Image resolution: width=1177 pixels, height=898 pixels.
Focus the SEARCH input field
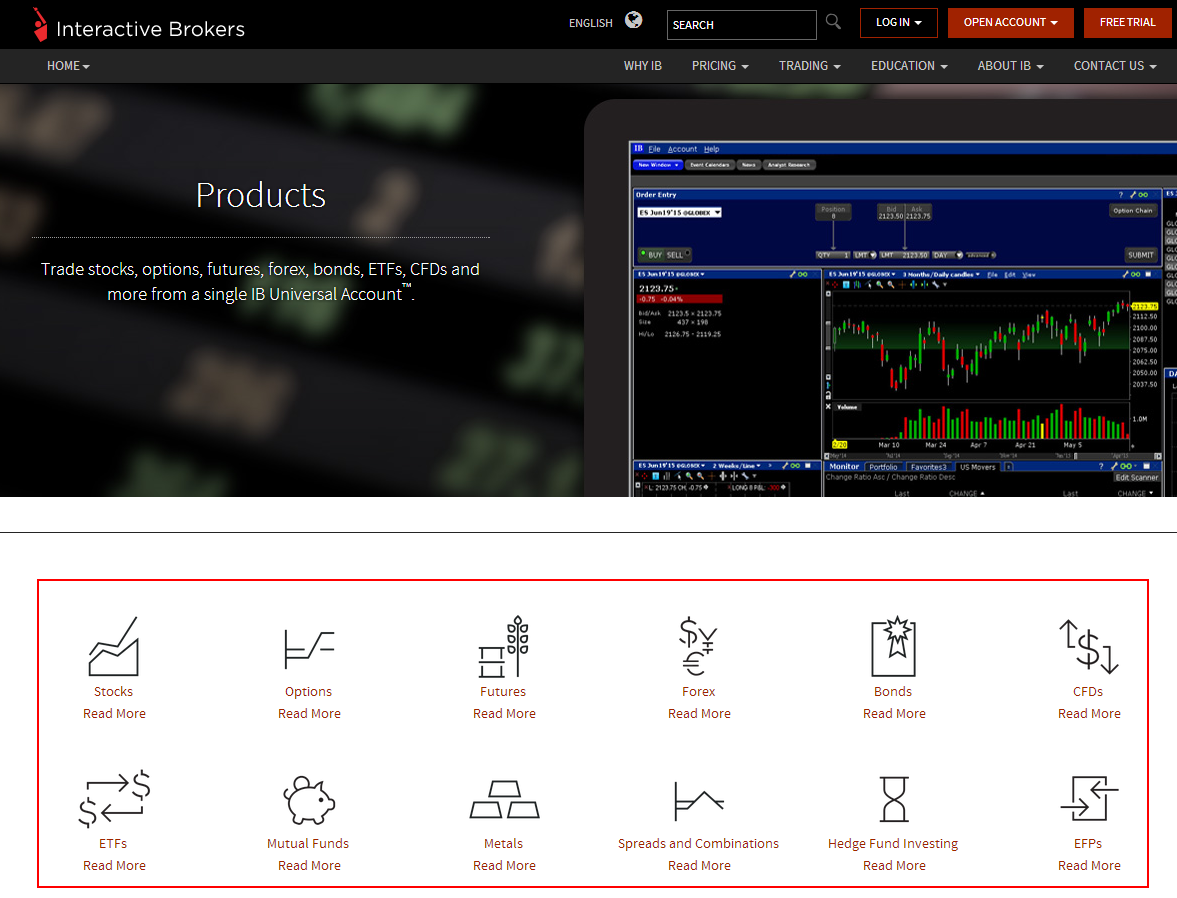click(741, 25)
